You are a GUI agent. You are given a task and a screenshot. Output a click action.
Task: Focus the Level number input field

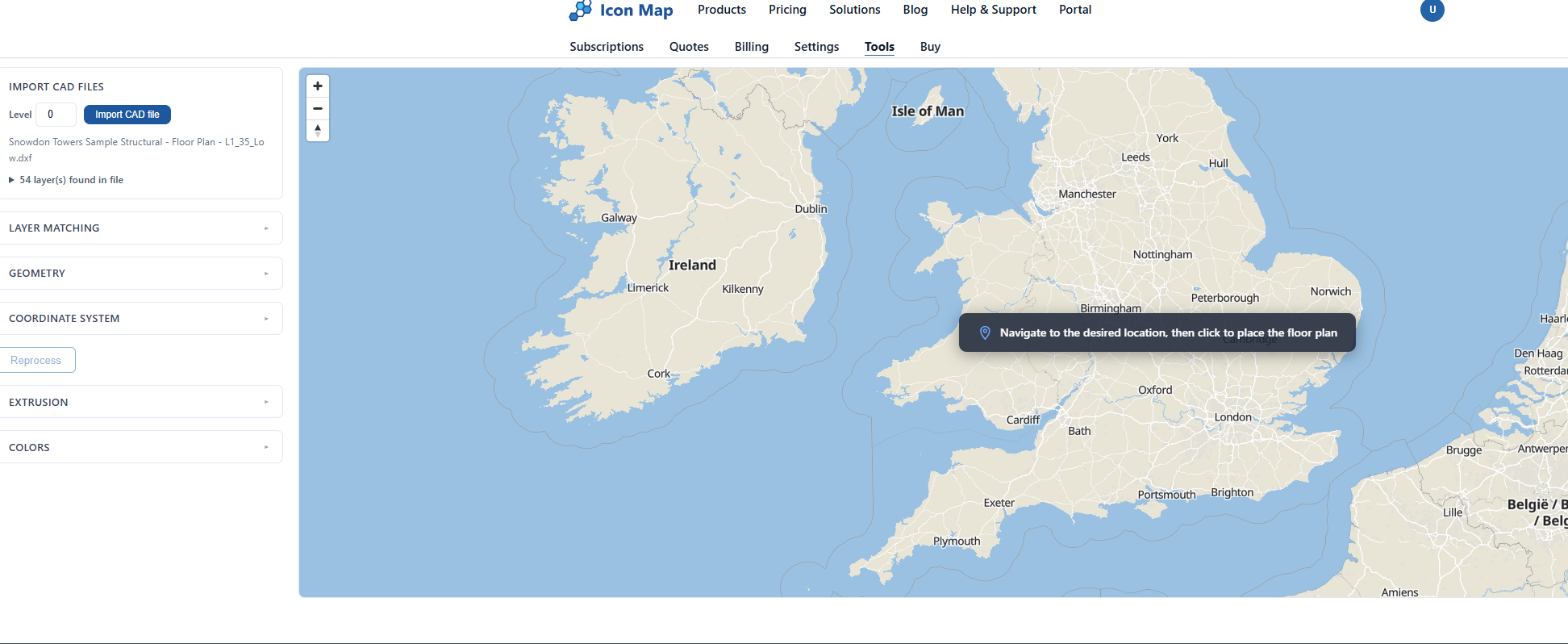56,115
